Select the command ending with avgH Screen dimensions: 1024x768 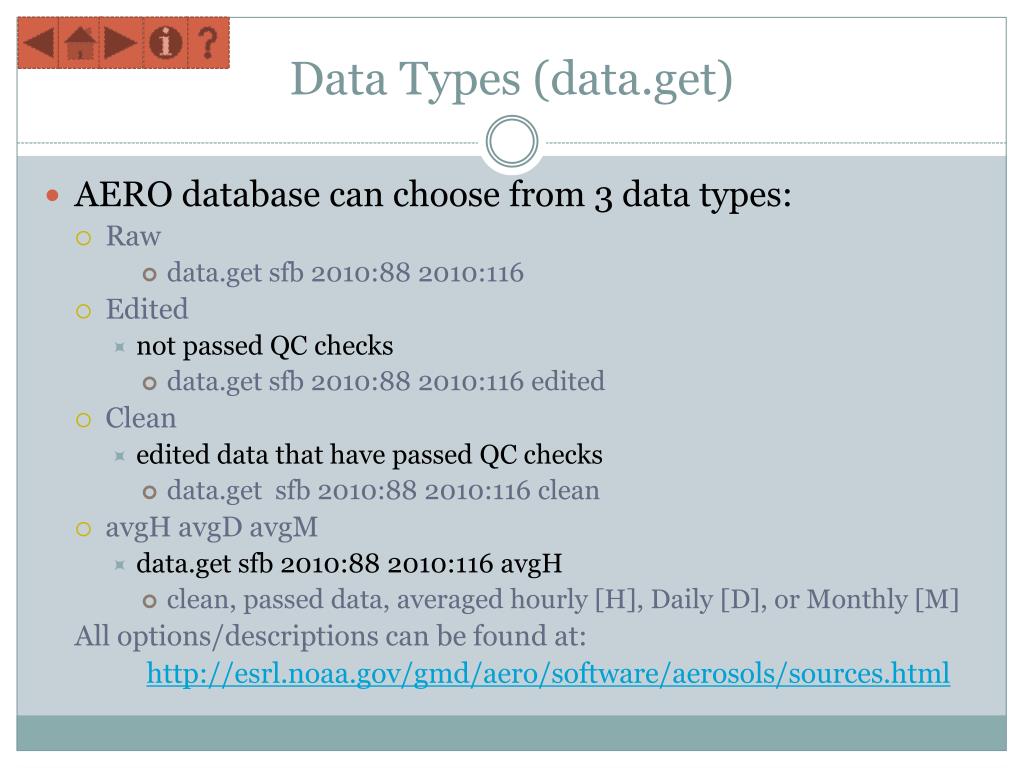349,564
